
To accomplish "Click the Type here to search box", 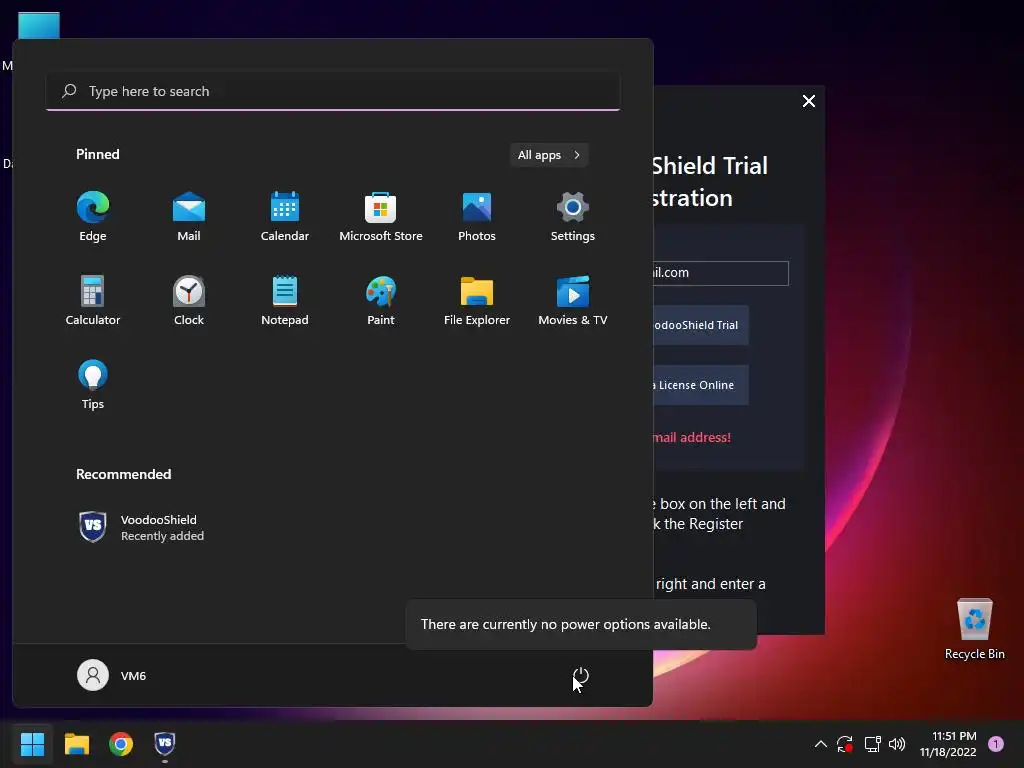I will click(333, 91).
